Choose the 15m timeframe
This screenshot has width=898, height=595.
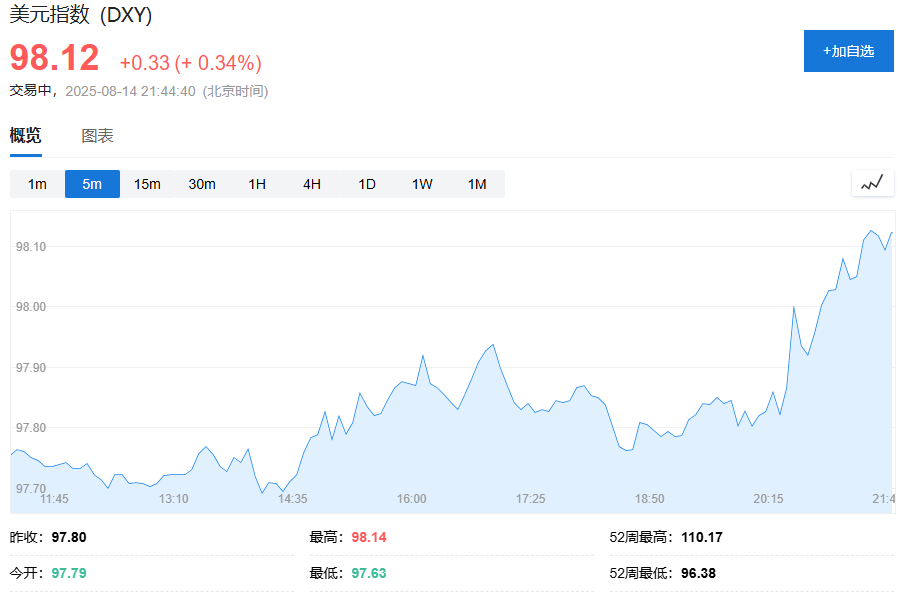147,184
